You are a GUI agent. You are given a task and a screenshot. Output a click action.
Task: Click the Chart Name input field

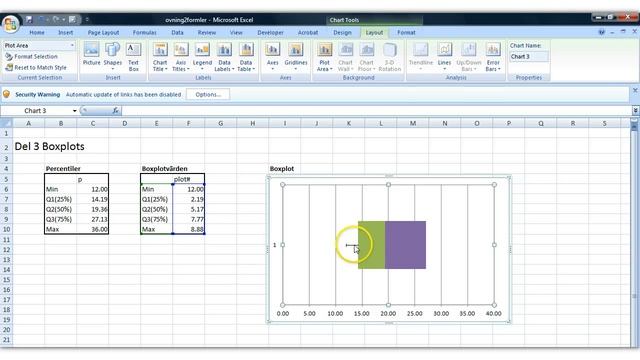click(x=528, y=56)
